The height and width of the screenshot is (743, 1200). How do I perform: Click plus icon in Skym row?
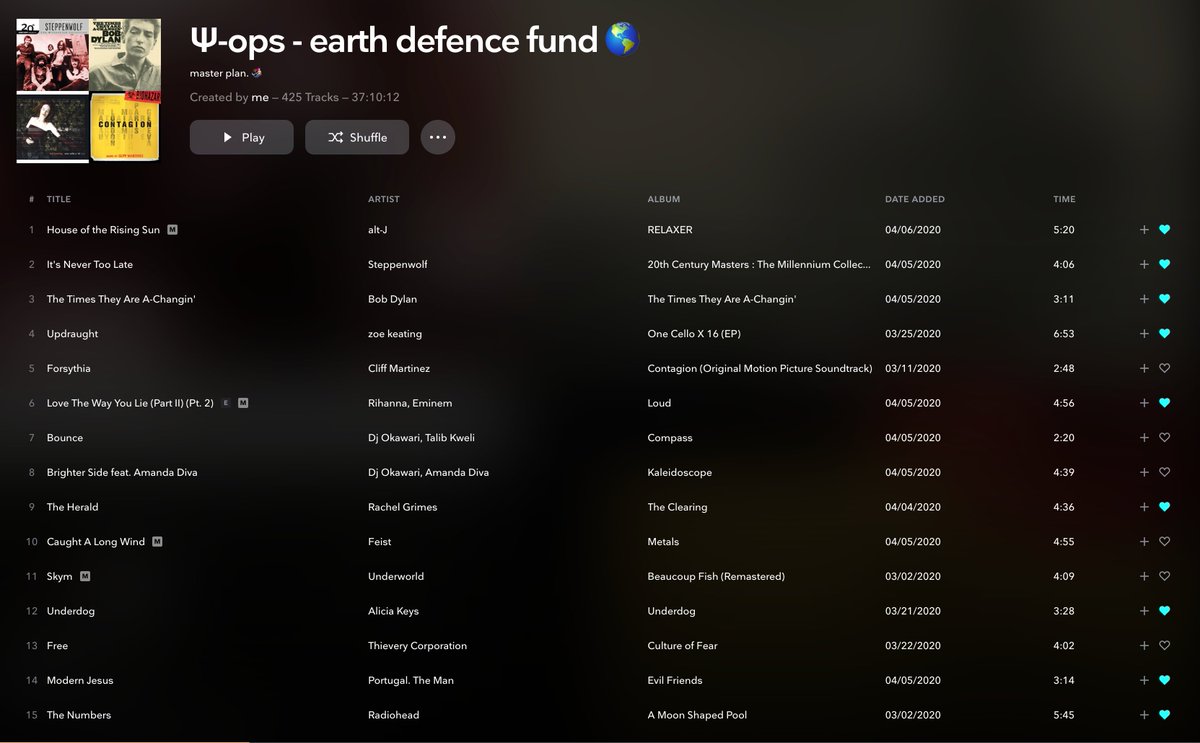pos(1144,577)
